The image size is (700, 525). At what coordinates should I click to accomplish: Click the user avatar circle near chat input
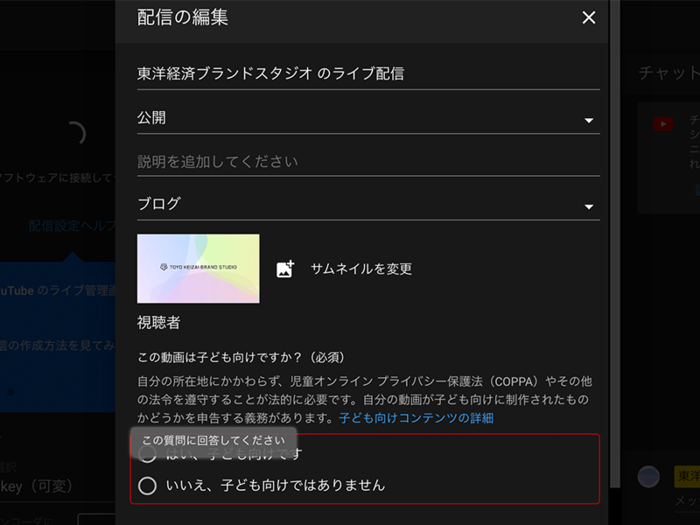coord(649,476)
